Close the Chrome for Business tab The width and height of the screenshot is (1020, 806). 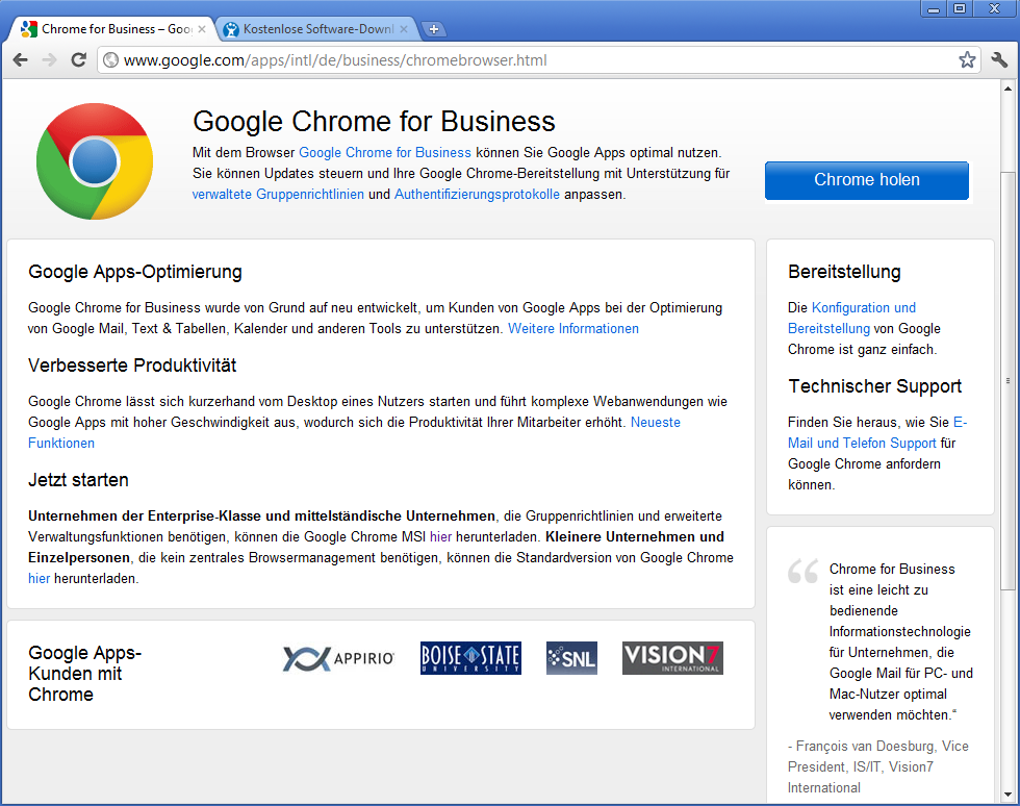[202, 29]
